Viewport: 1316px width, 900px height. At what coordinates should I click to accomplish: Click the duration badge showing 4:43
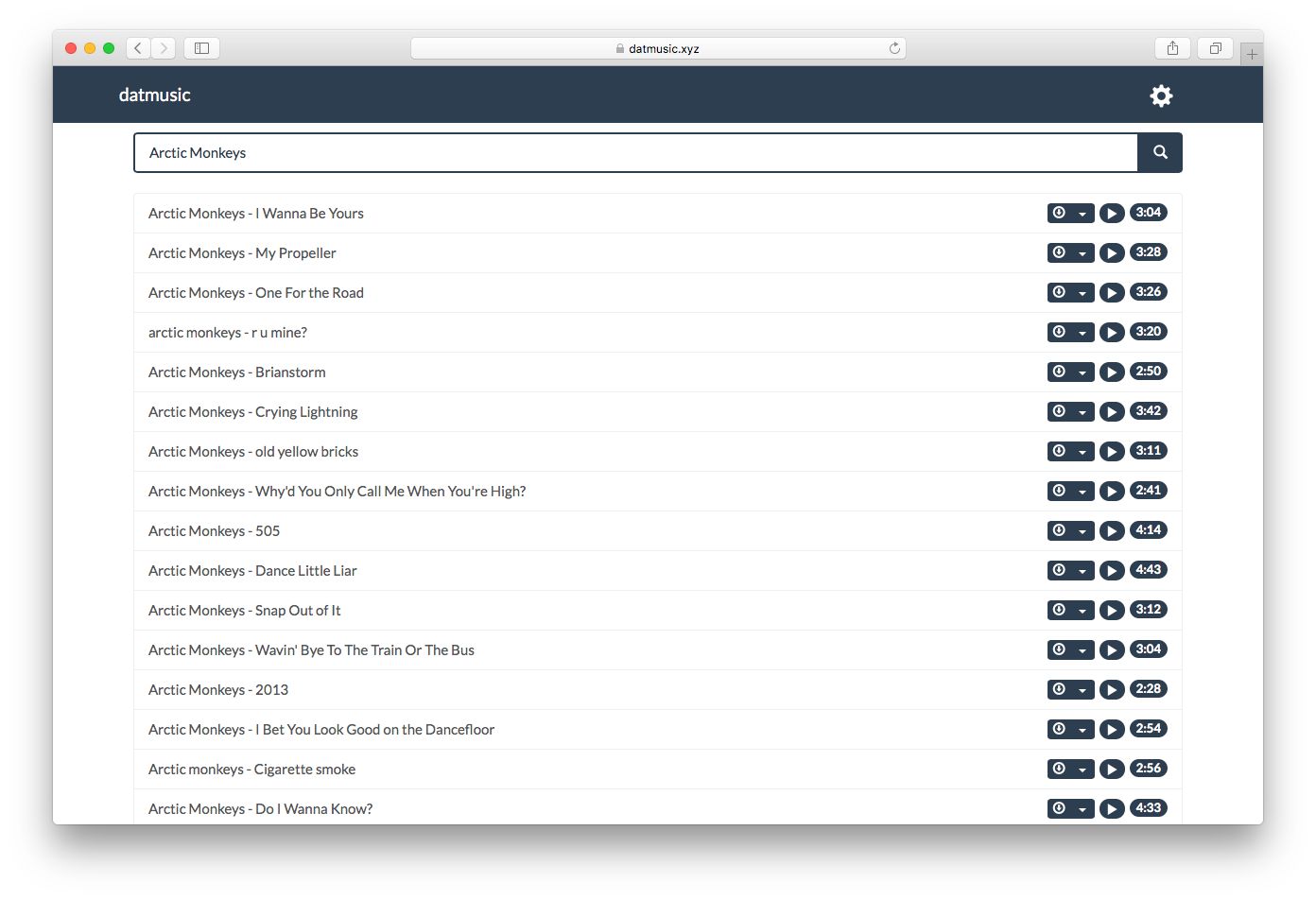point(1149,570)
